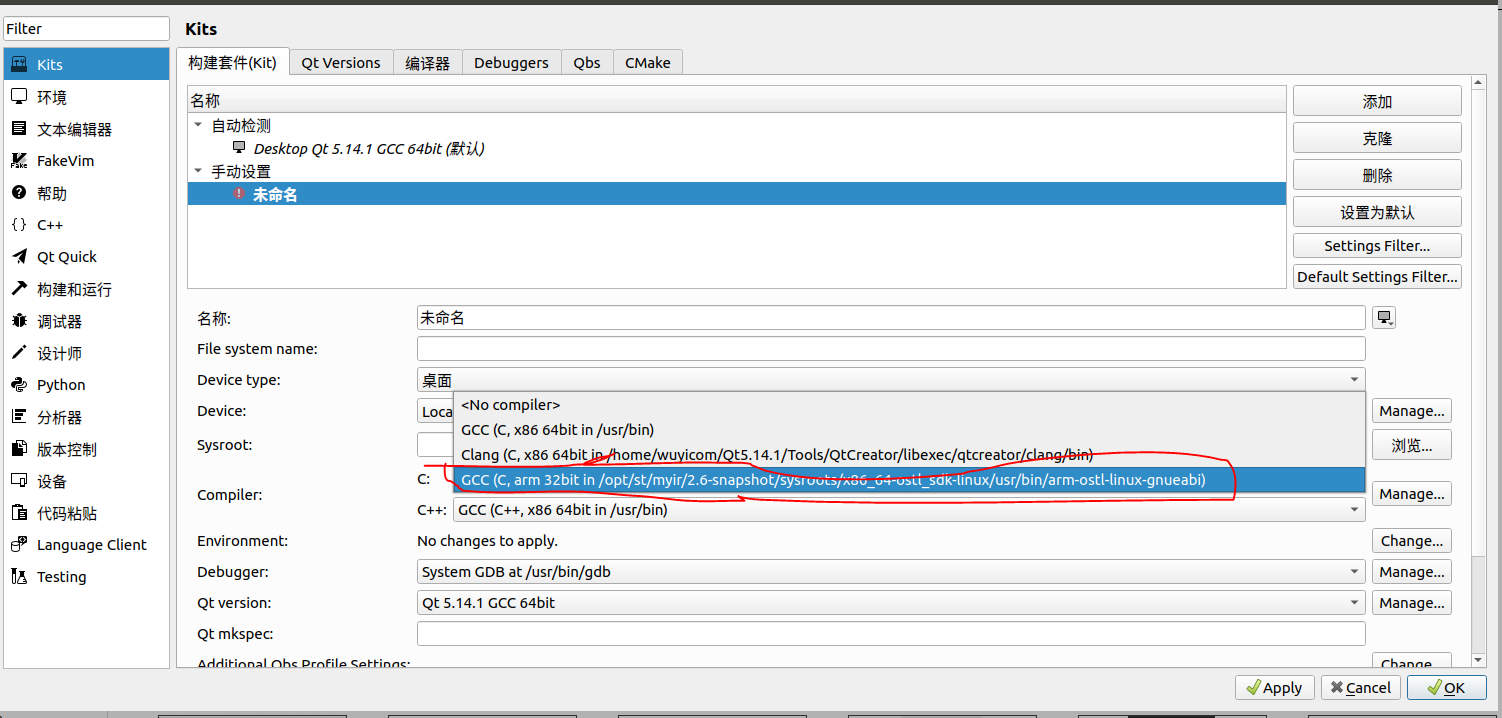Open Settings Filter... dialog
Image resolution: width=1502 pixels, height=718 pixels.
tap(1377, 246)
